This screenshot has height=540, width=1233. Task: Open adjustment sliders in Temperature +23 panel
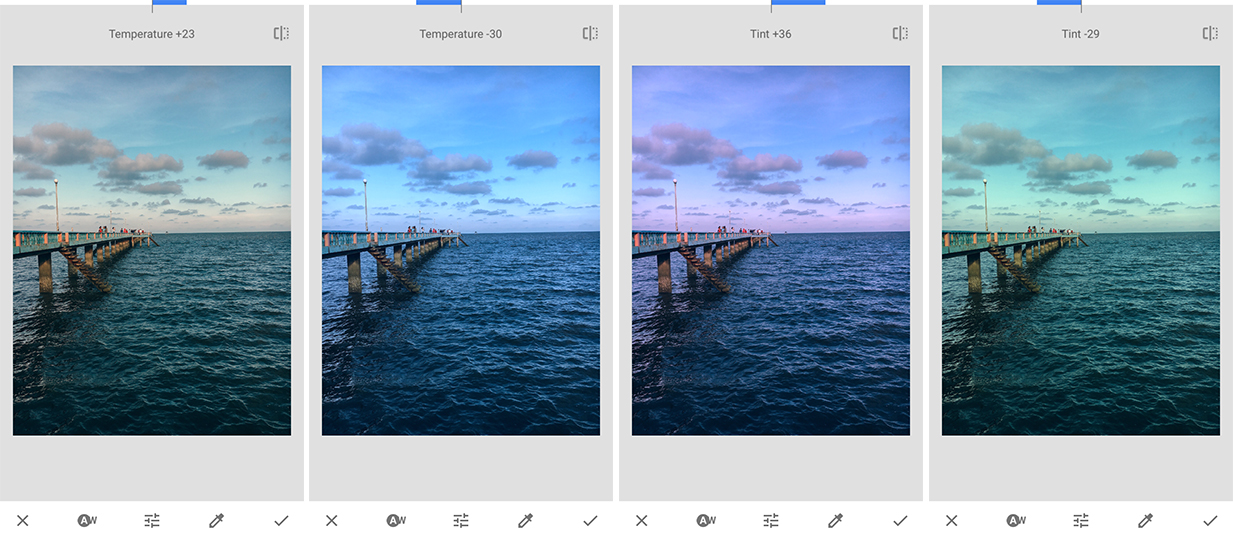pos(152,520)
